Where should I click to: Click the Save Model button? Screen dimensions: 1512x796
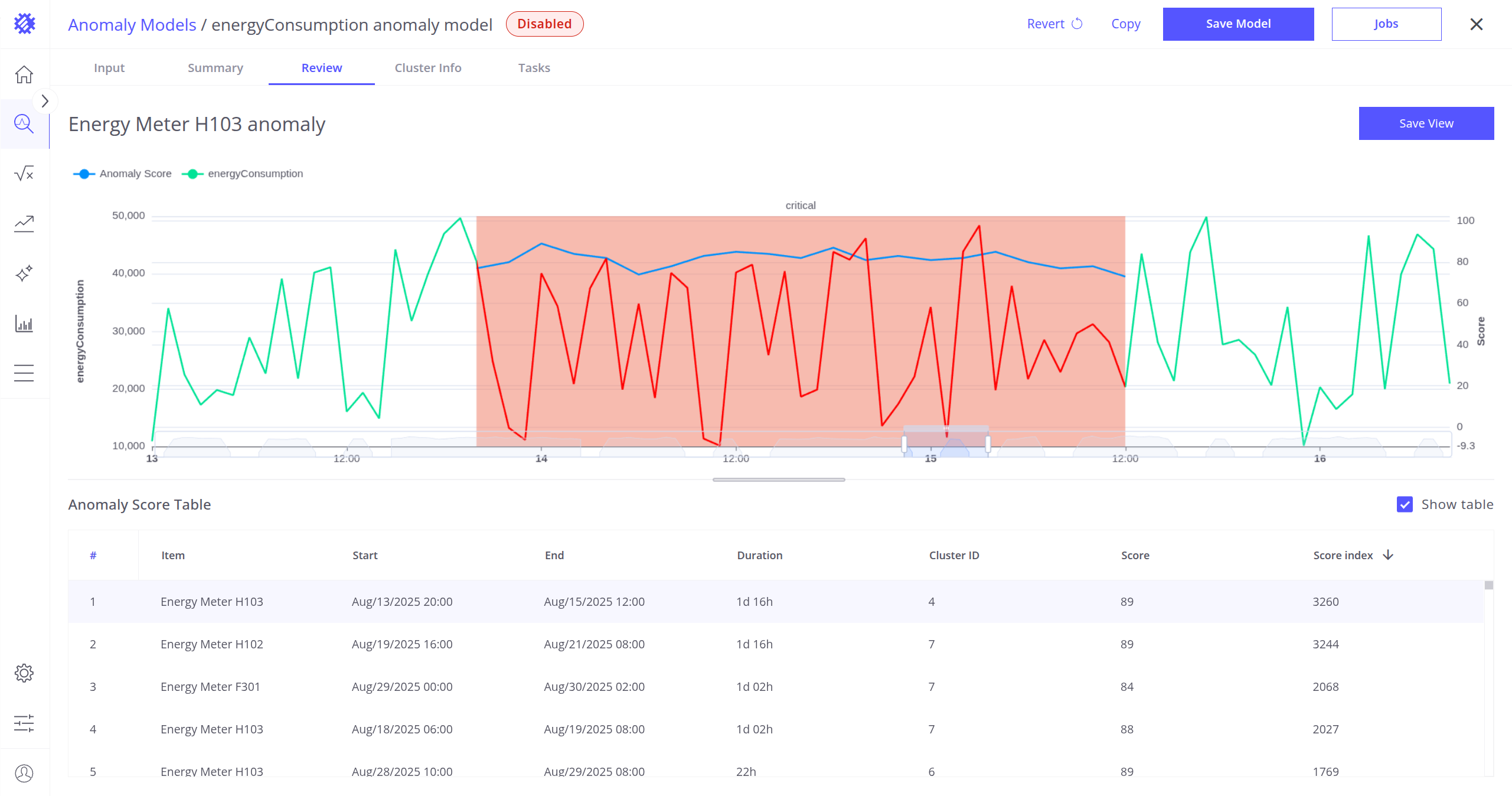[1238, 24]
